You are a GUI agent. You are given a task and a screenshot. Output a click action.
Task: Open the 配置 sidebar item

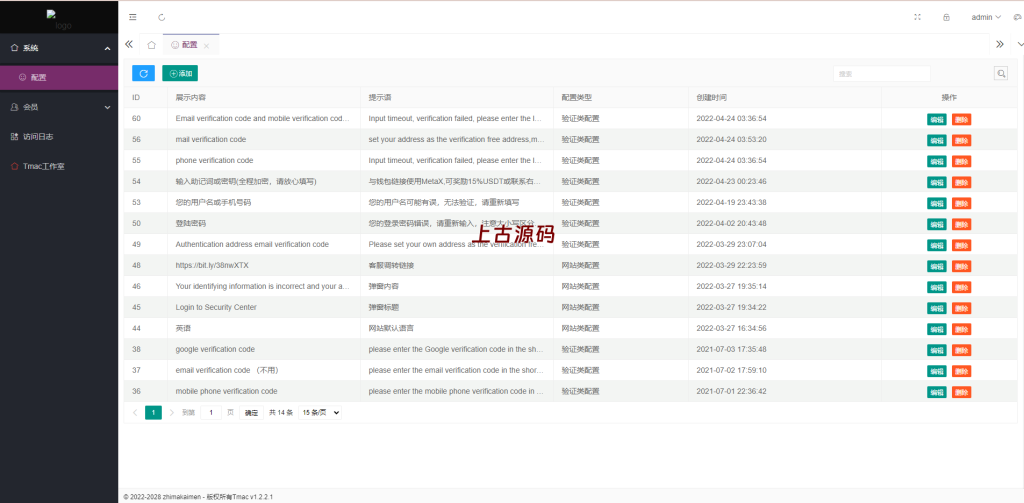point(59,77)
